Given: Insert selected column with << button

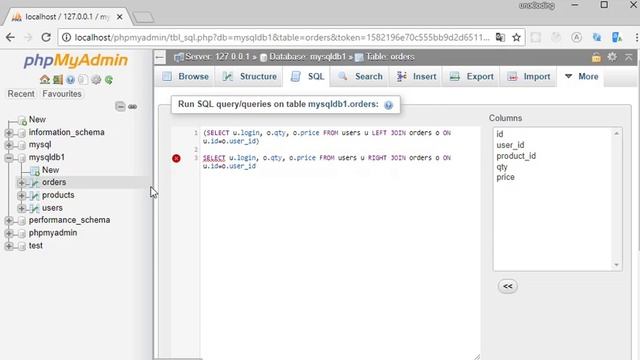Looking at the screenshot, I should coord(508,286).
